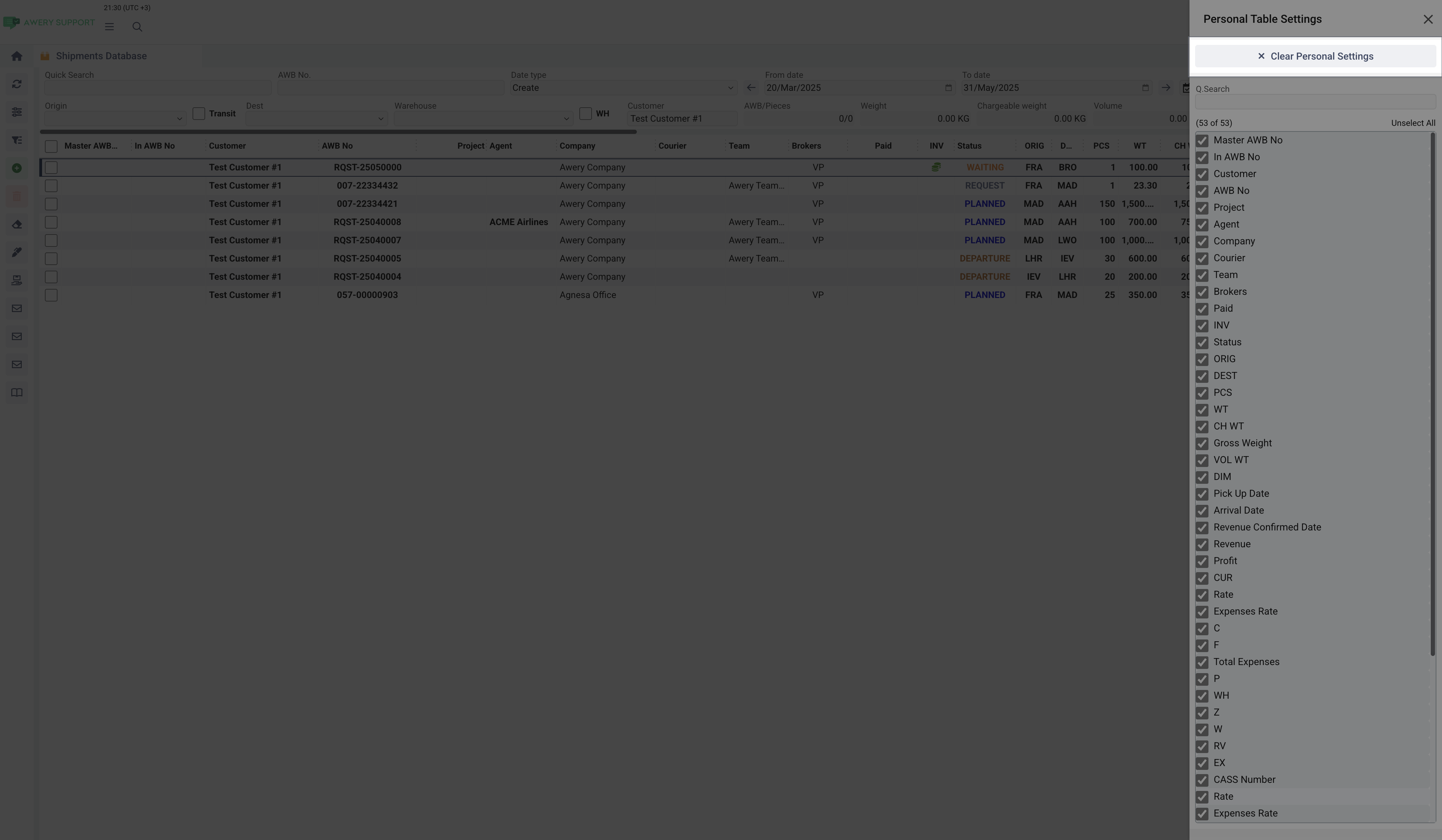Click the horizontal scrollbar above the table
Screen dimensions: 1442x840
pyautogui.click(x=338, y=132)
